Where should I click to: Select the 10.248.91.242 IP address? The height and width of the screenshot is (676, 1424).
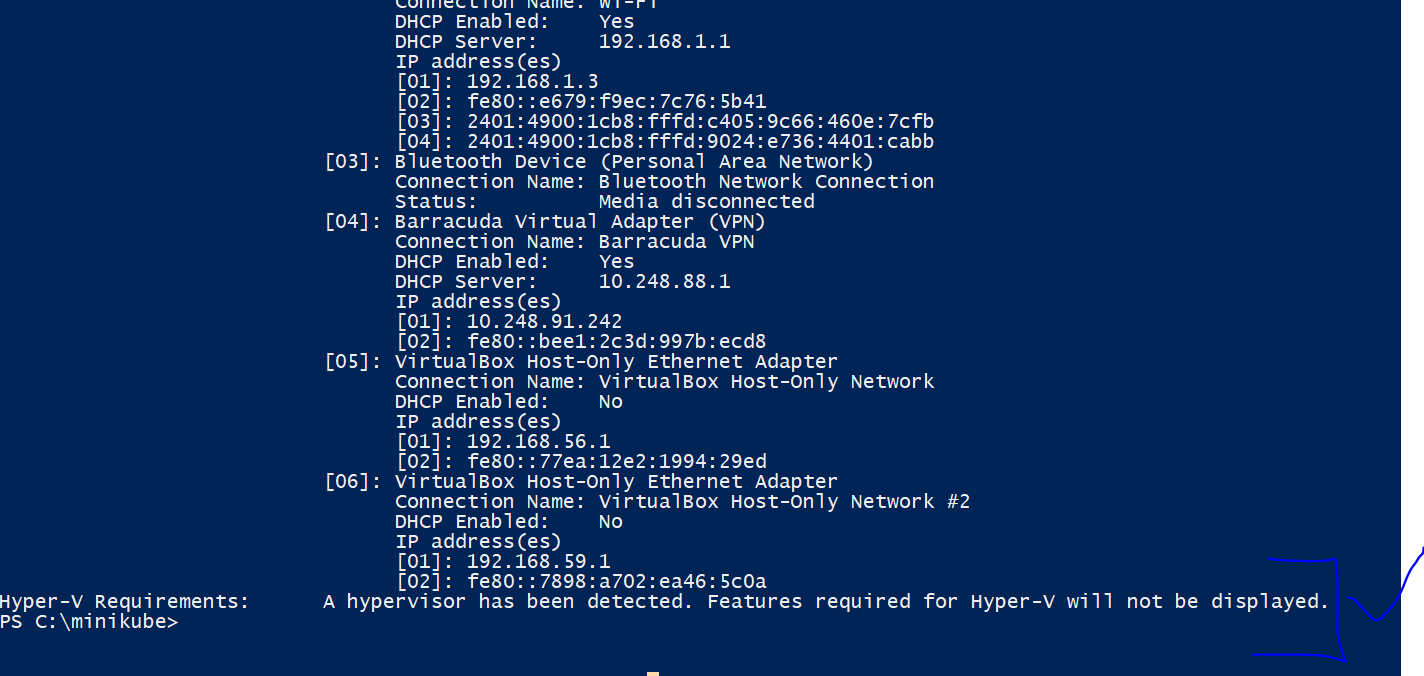[545, 322]
